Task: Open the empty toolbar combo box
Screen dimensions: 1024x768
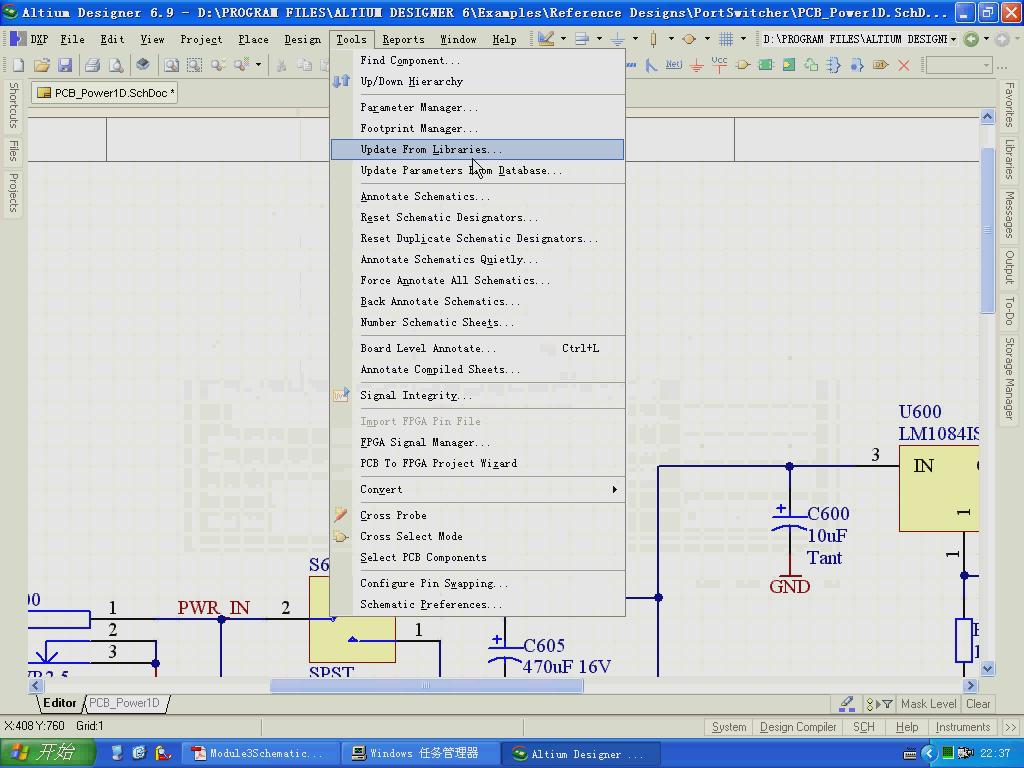Action: point(959,65)
